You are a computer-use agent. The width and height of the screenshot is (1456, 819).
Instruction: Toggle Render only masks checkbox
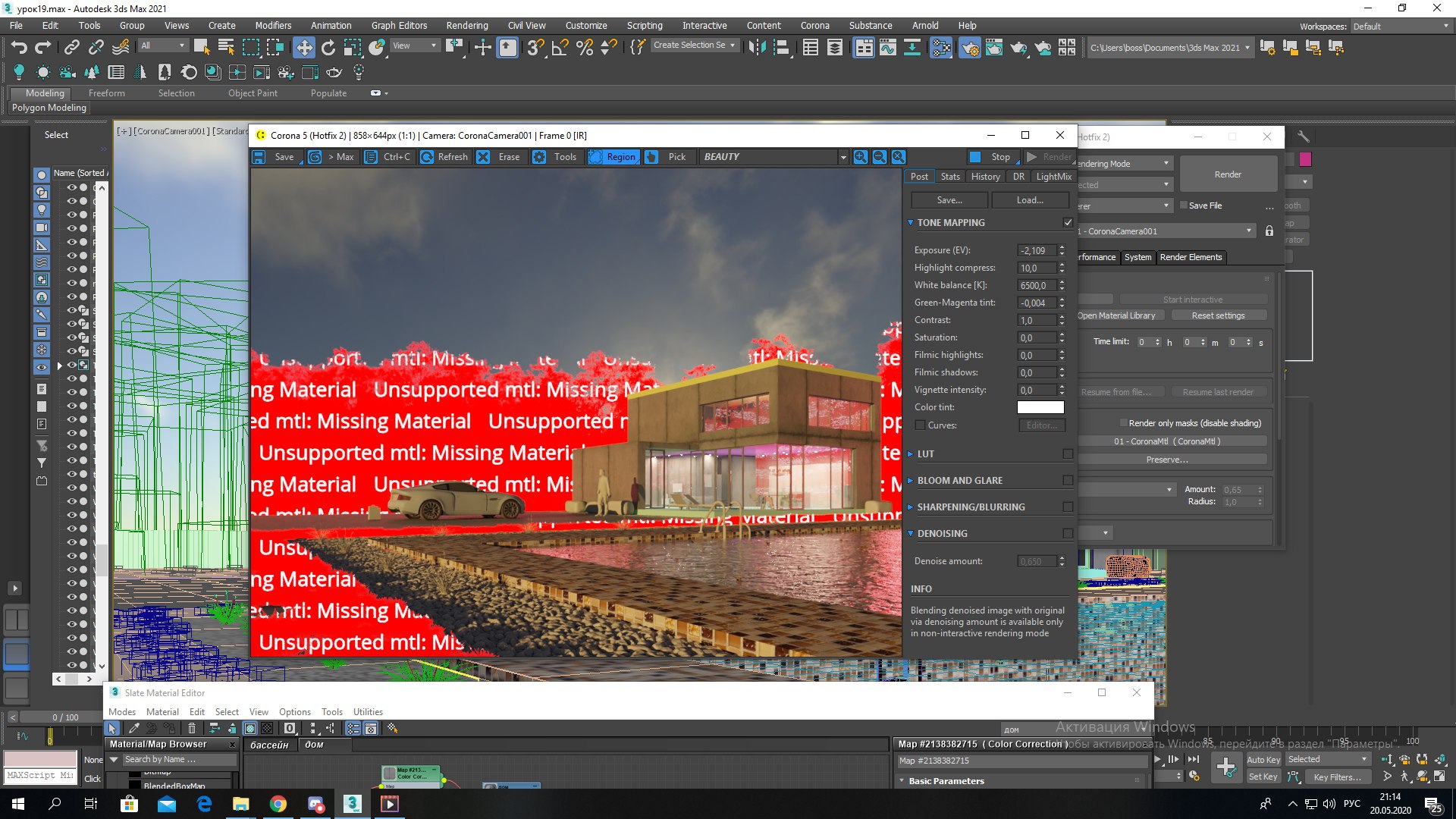pos(1123,423)
